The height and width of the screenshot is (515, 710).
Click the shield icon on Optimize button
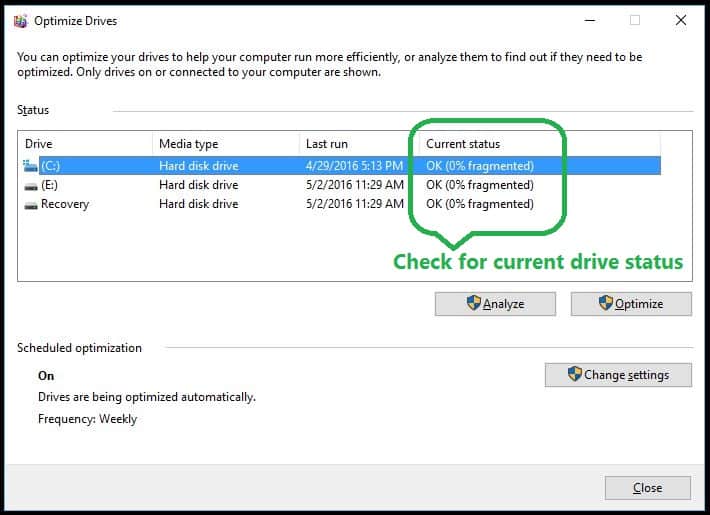(x=606, y=304)
